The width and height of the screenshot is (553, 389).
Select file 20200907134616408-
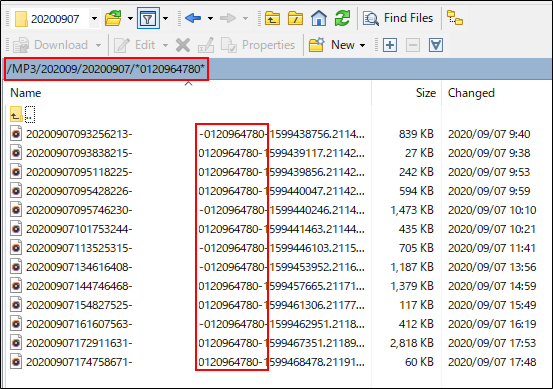point(79,267)
